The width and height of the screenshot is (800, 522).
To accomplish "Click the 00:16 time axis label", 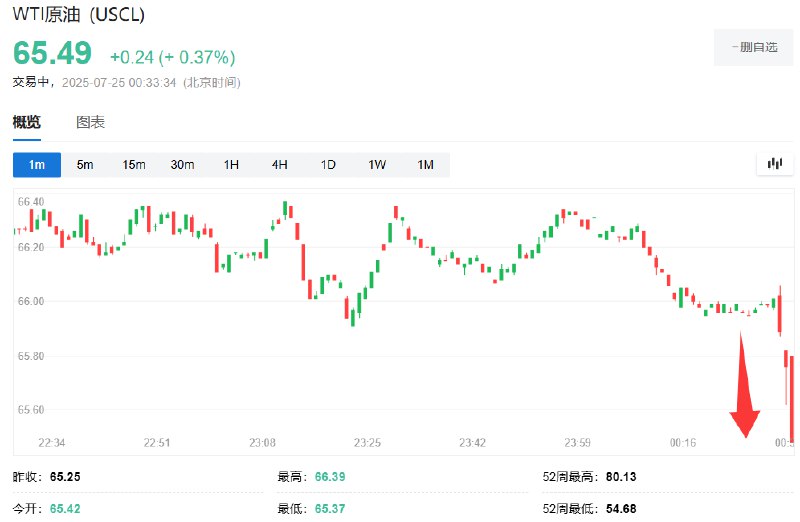I will tap(683, 442).
